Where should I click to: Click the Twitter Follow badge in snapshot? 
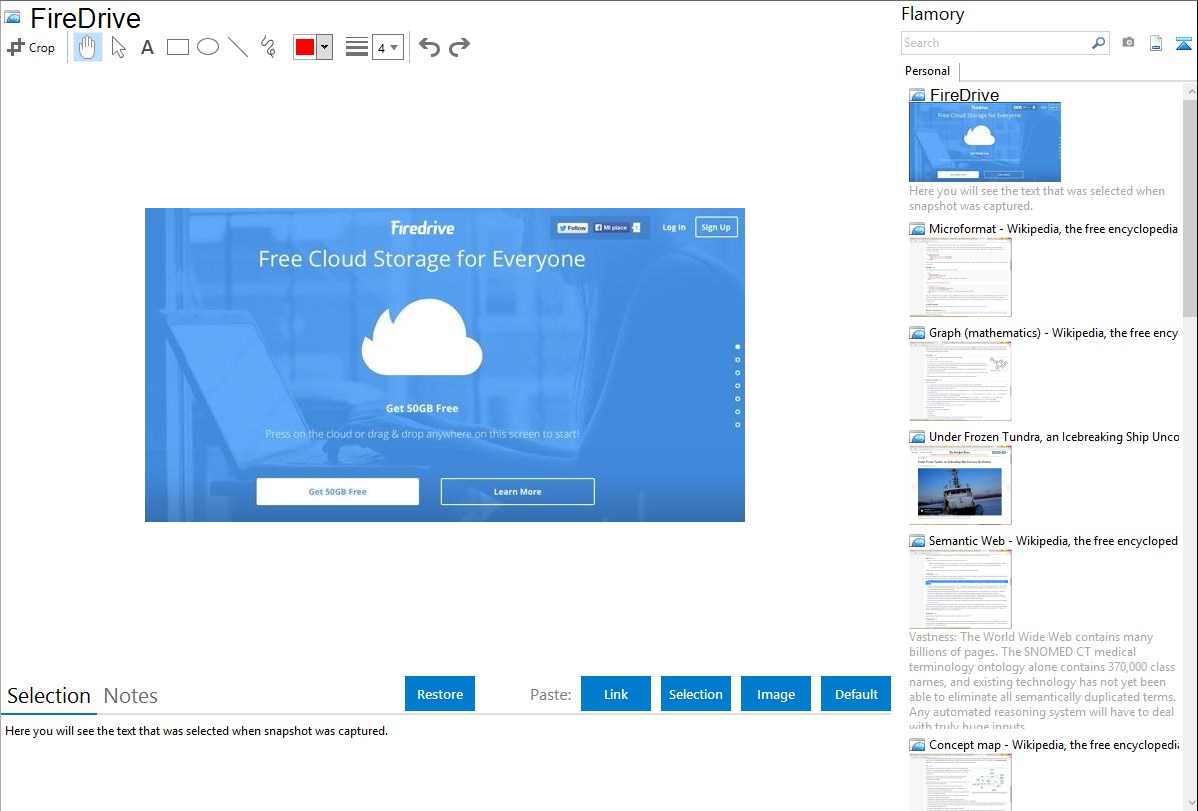(x=572, y=227)
